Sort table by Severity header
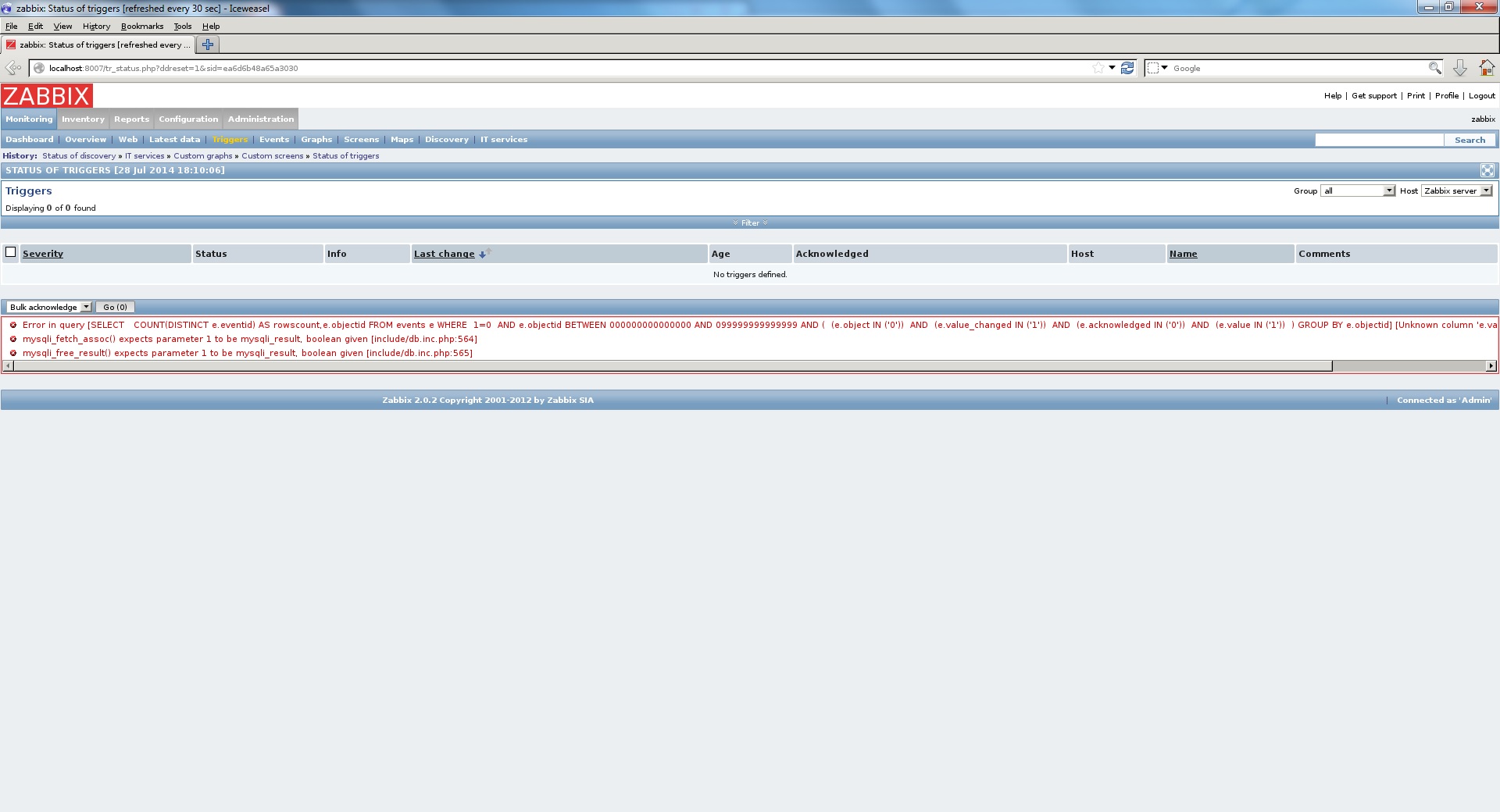Viewport: 1500px width, 812px height. point(43,254)
